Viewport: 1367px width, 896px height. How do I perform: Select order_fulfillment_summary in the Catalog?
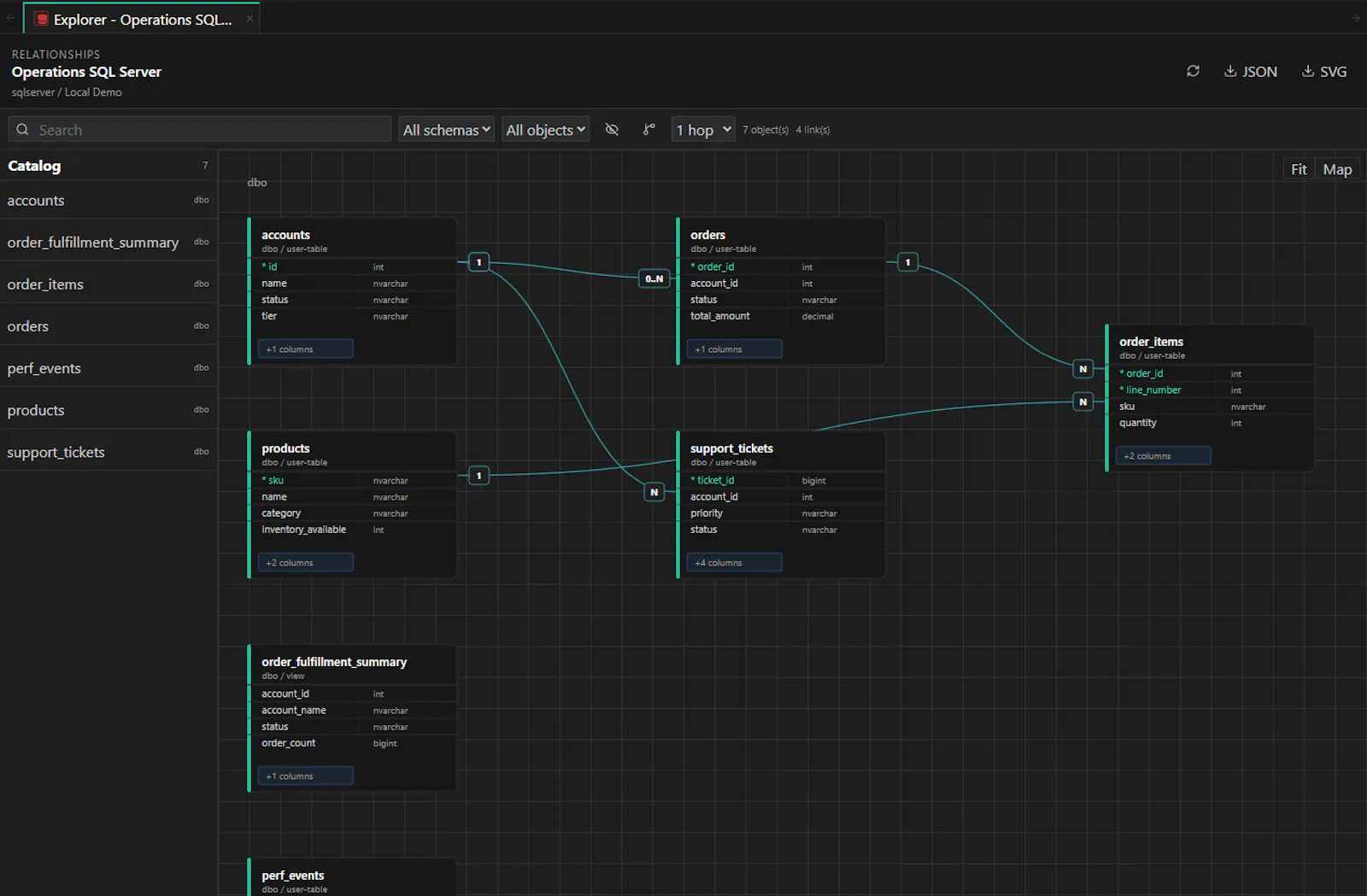point(109,243)
